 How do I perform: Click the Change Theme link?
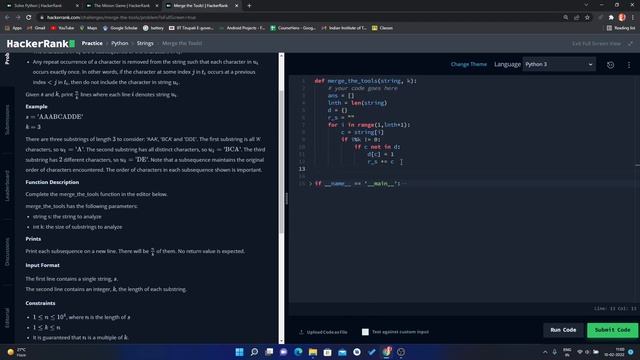(x=469, y=64)
